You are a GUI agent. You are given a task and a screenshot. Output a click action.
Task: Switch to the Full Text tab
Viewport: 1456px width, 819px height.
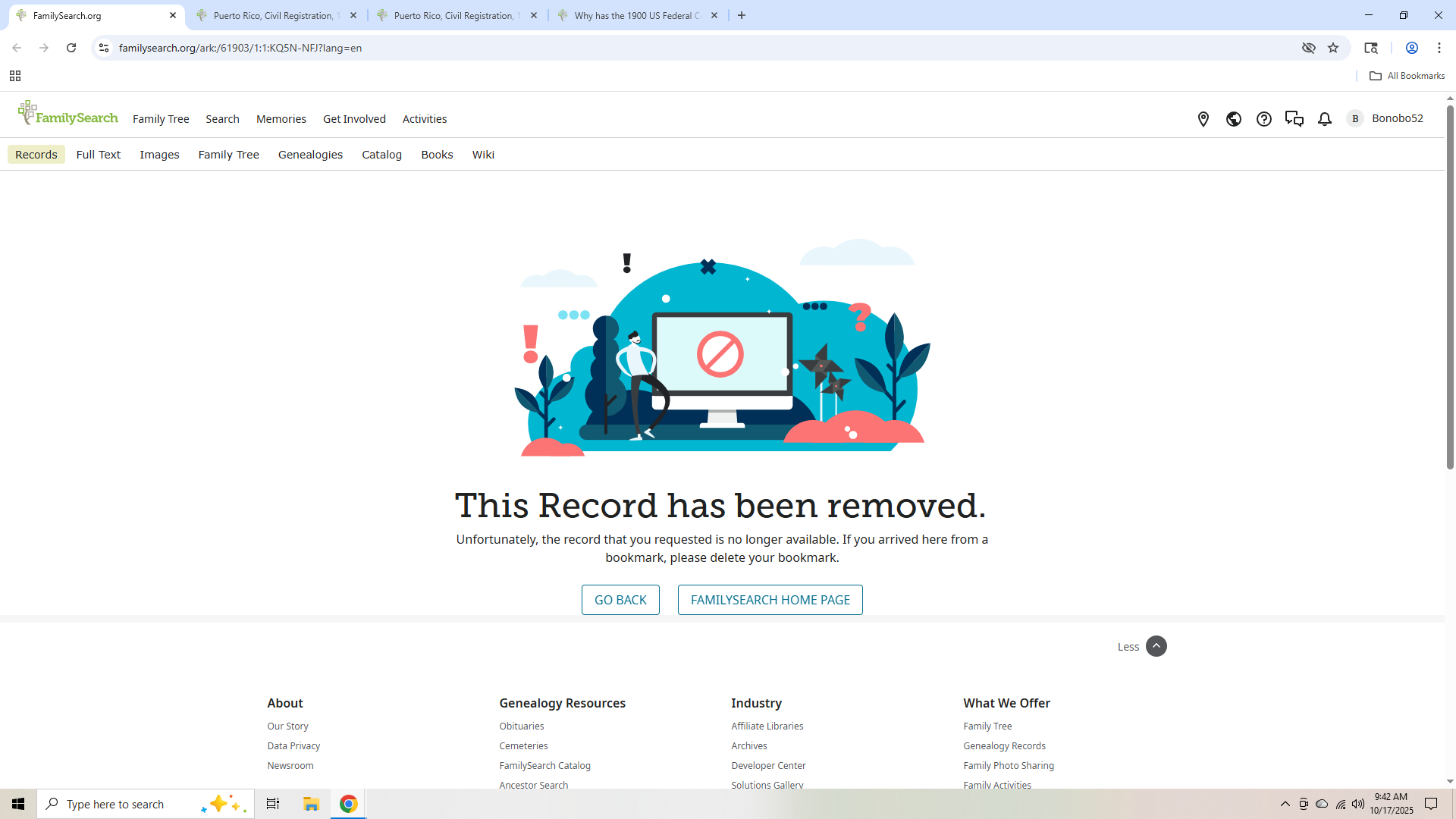pyautogui.click(x=98, y=155)
